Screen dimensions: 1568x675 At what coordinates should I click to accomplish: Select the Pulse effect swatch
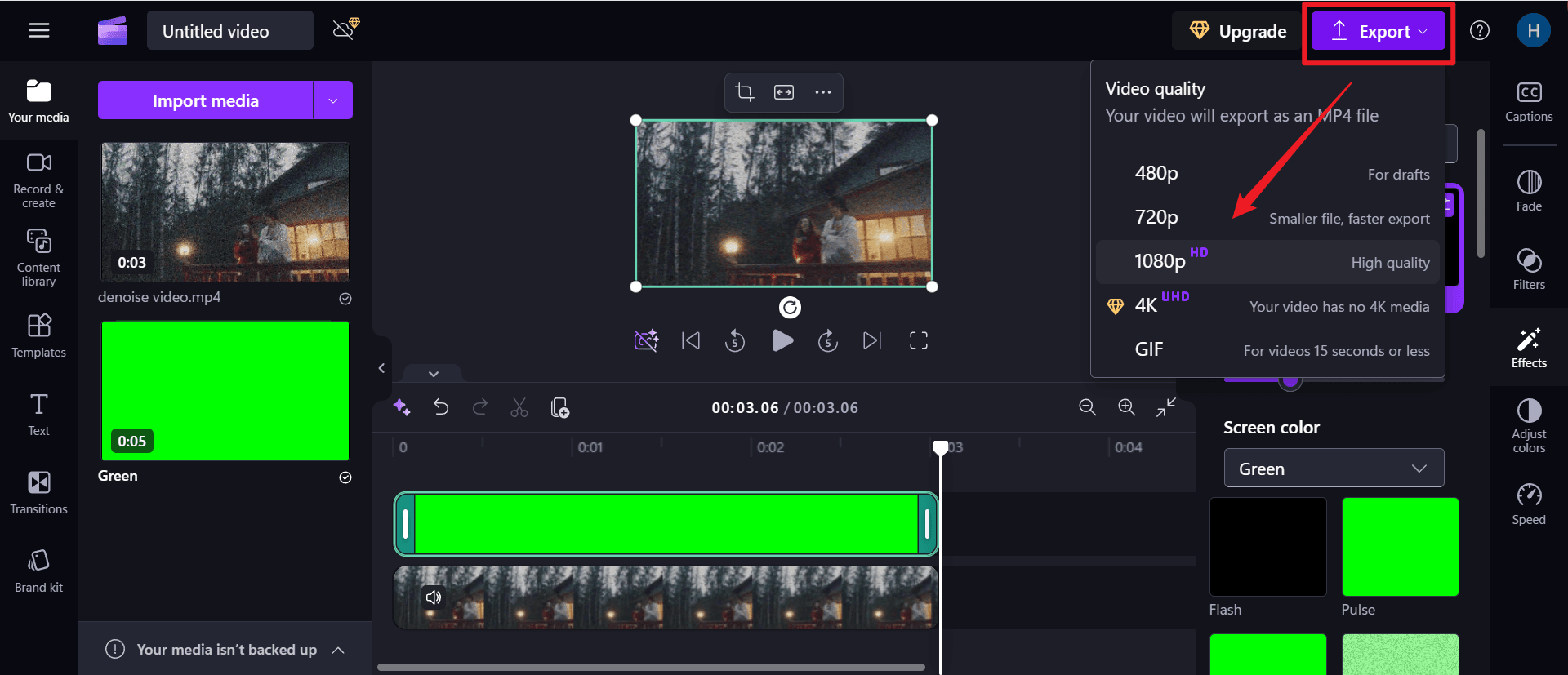coord(1400,547)
